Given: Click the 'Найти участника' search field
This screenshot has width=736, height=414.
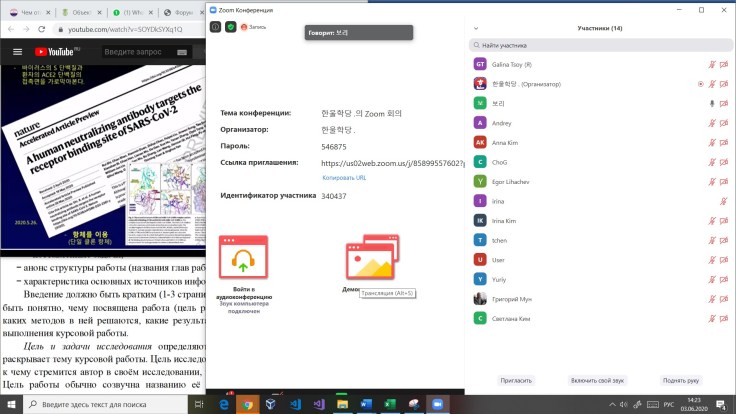Looking at the screenshot, I should 600,45.
